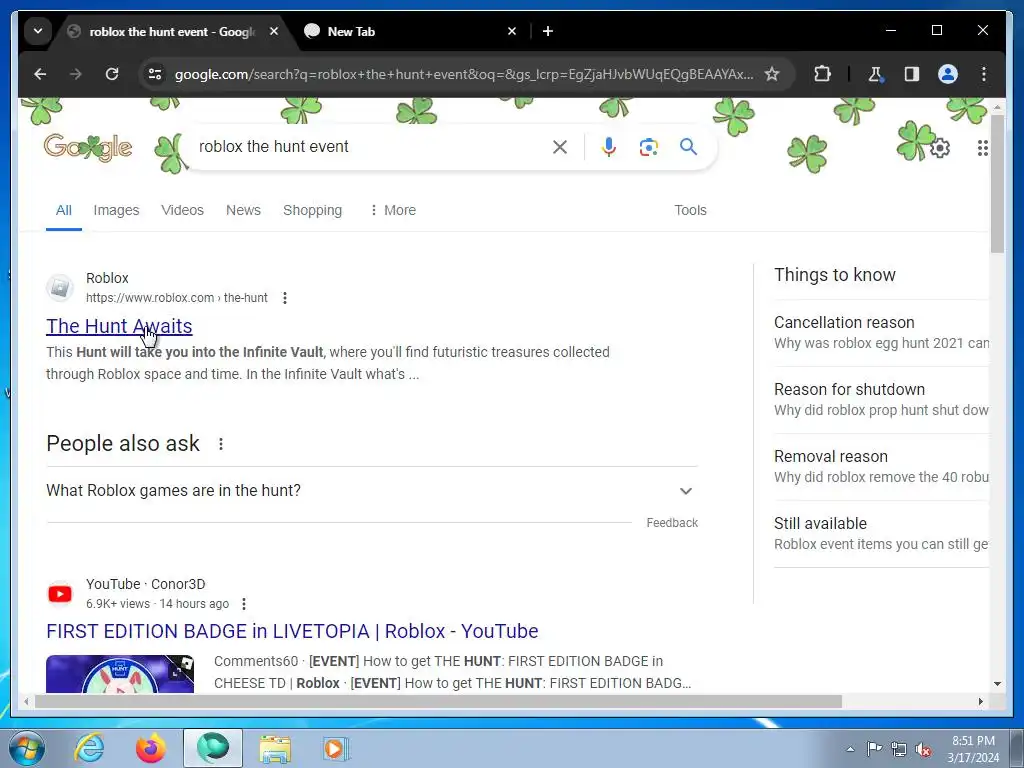Image resolution: width=1024 pixels, height=768 pixels.
Task: Submit search with the magnifier icon
Action: click(x=688, y=147)
